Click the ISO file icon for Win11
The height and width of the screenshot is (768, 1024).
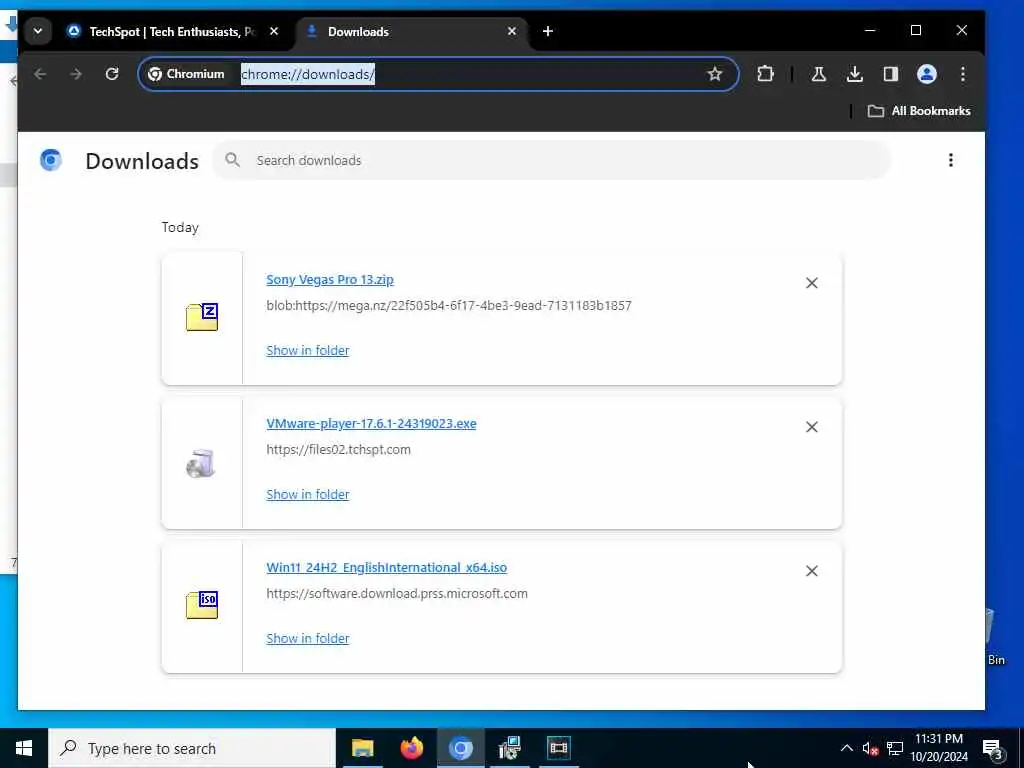202,605
